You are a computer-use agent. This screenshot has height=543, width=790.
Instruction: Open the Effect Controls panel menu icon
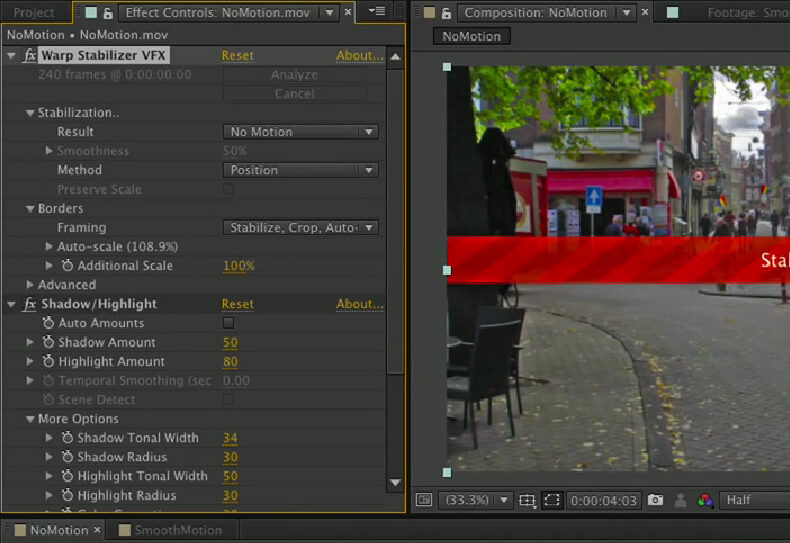[377, 12]
